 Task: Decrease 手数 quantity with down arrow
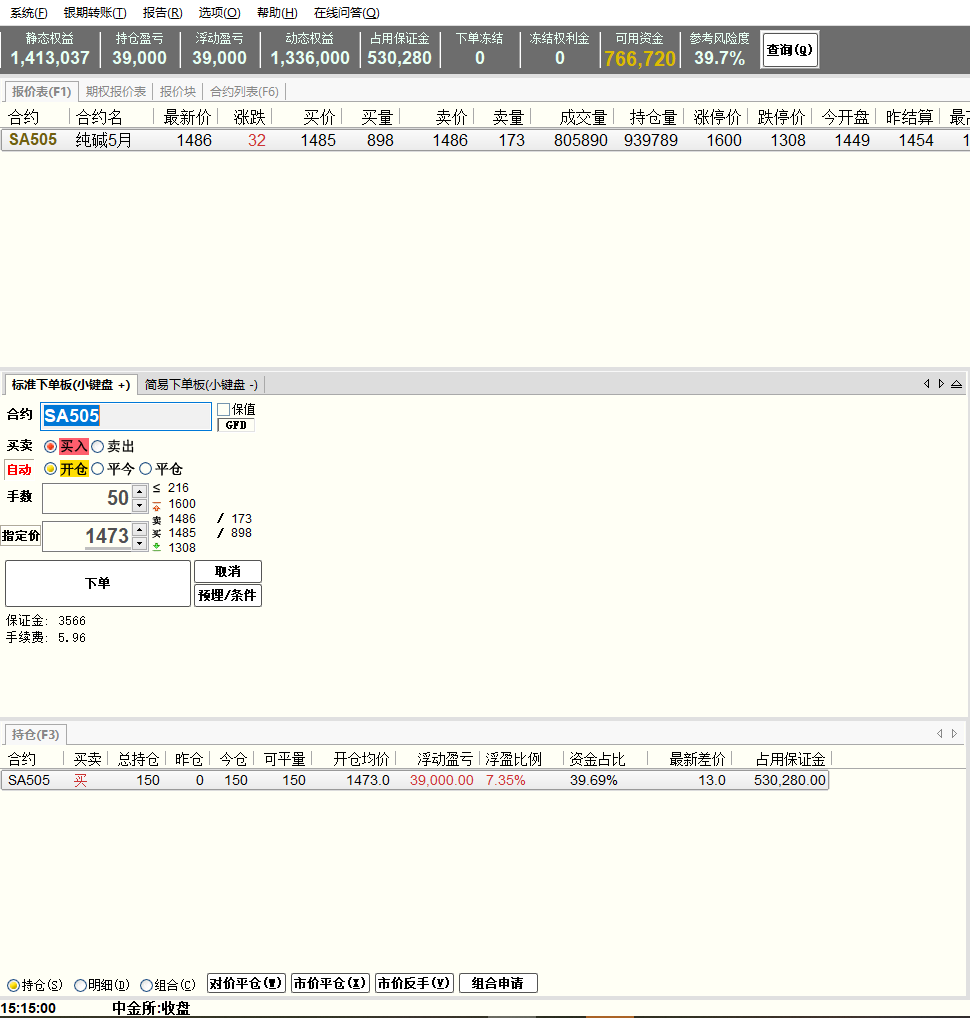140,505
